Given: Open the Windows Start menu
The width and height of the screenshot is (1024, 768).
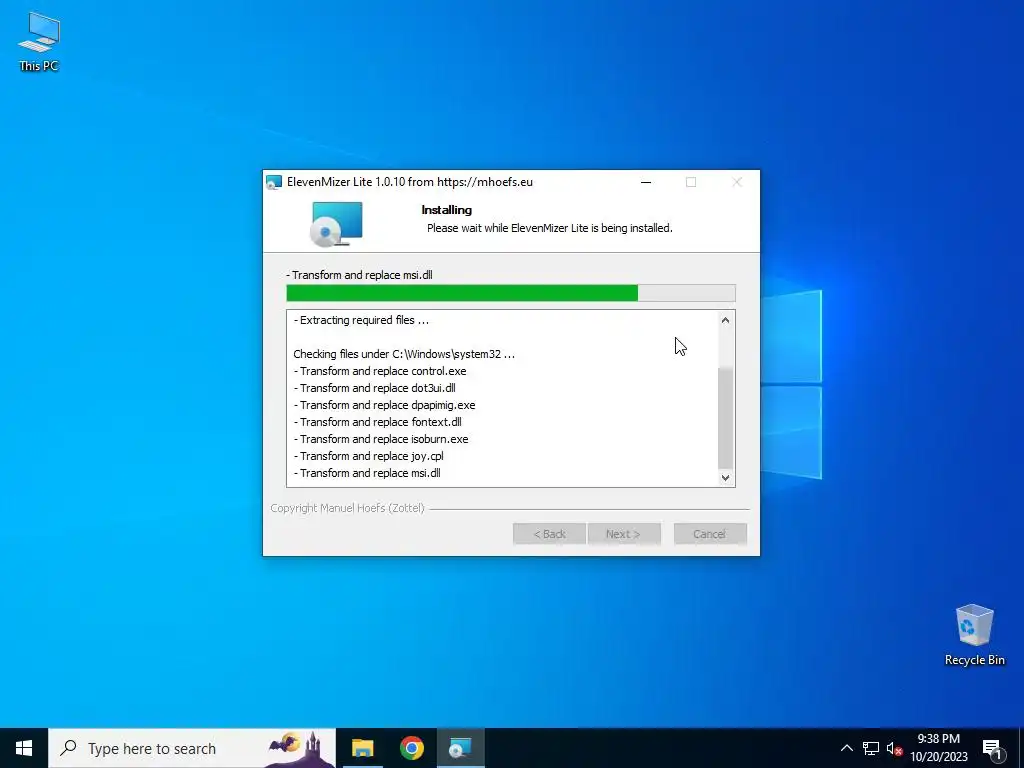Looking at the screenshot, I should click(x=24, y=748).
